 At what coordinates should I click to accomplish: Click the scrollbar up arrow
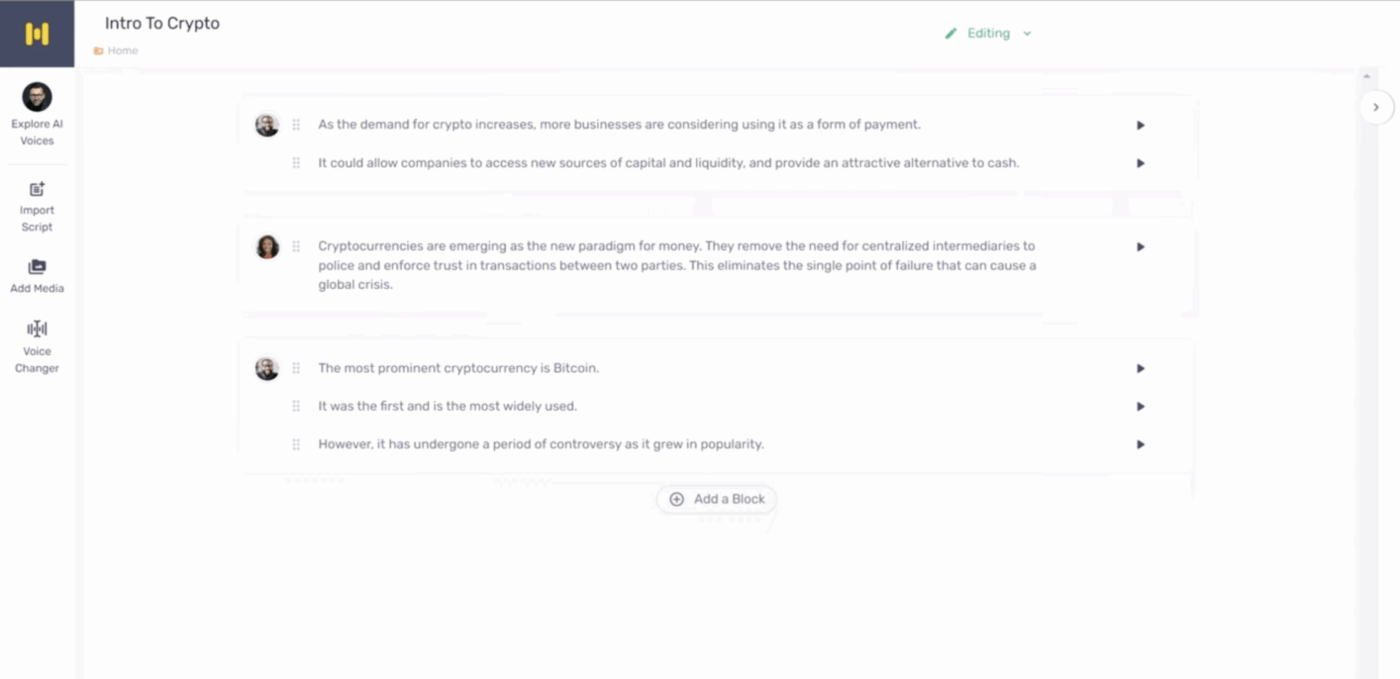pyautogui.click(x=1366, y=77)
